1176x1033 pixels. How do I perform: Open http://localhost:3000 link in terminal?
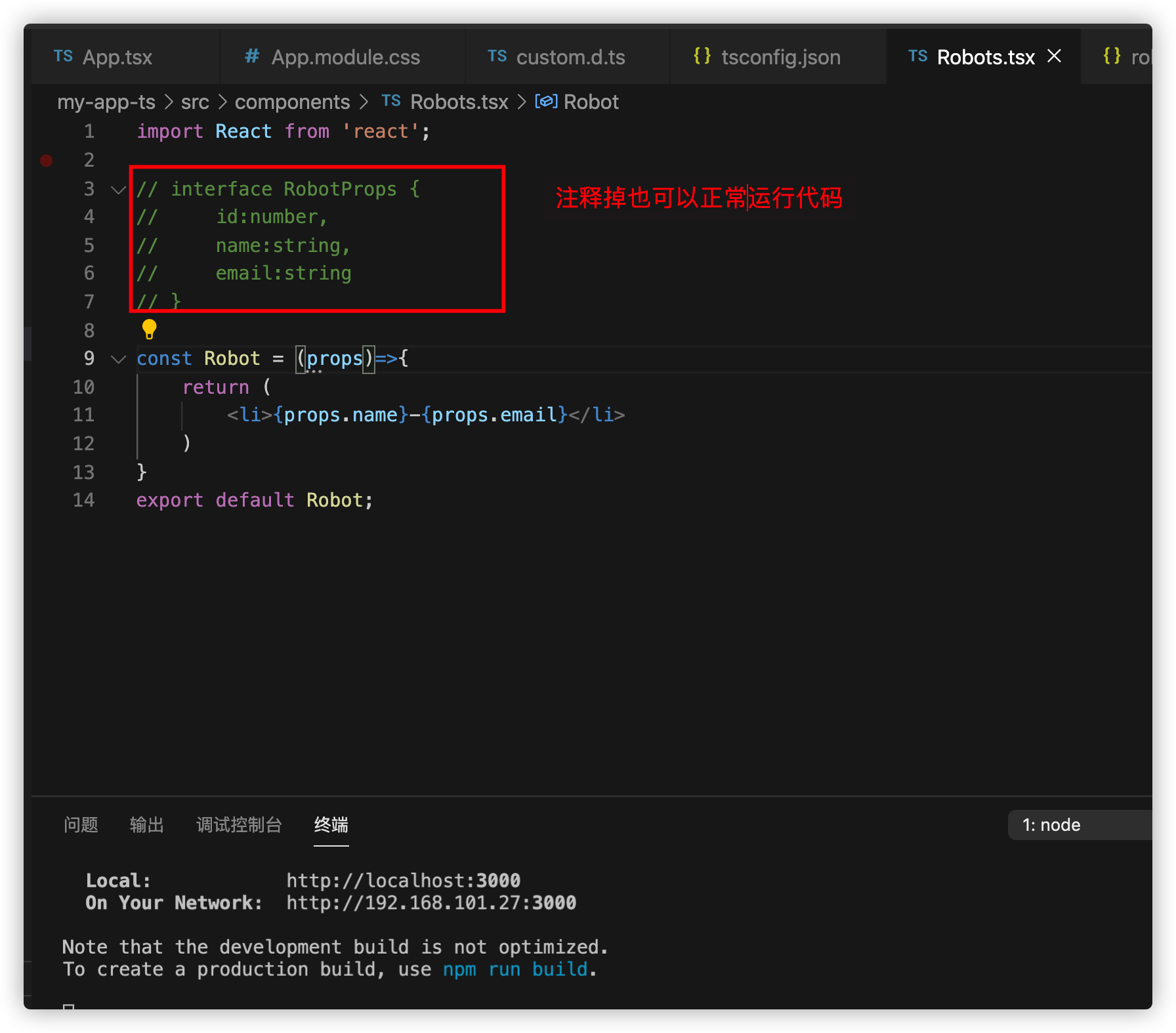[403, 881]
